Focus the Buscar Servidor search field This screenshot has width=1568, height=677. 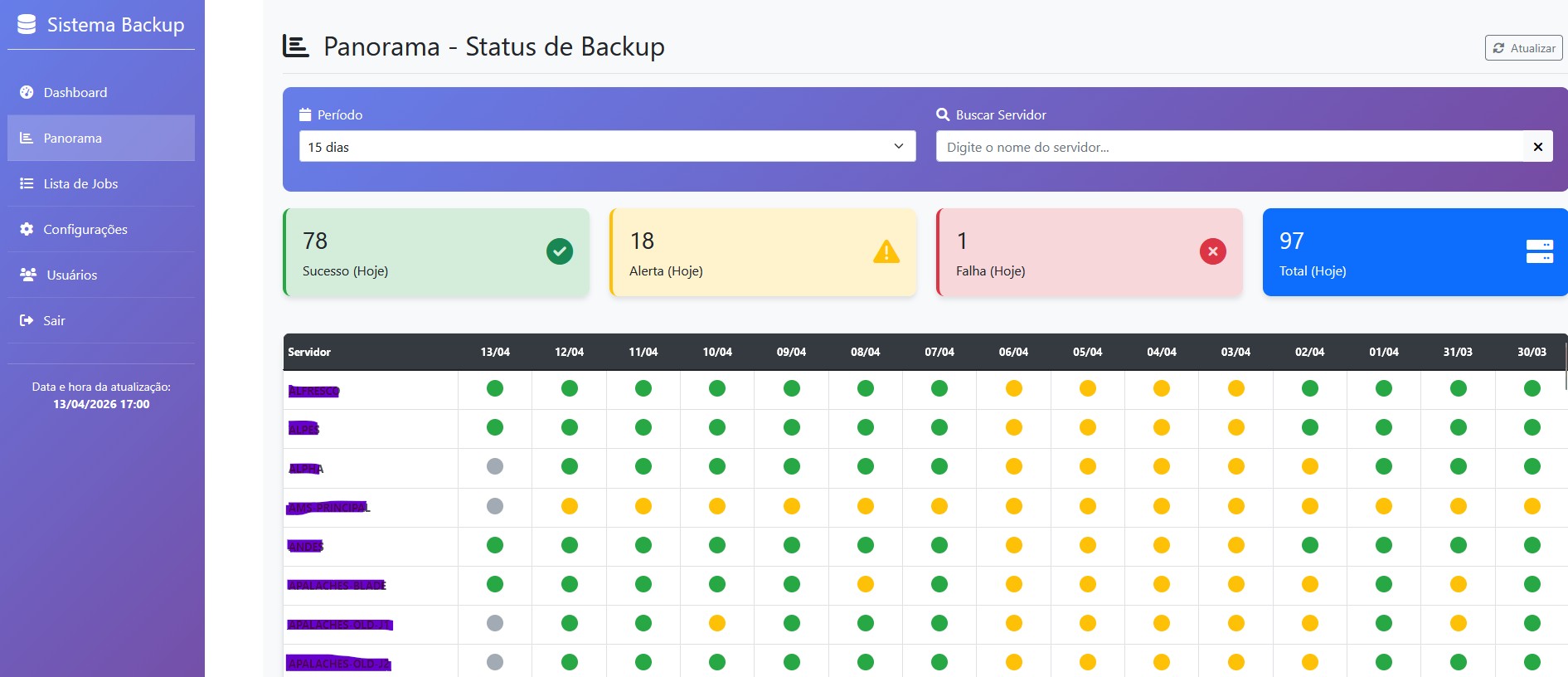1230,146
